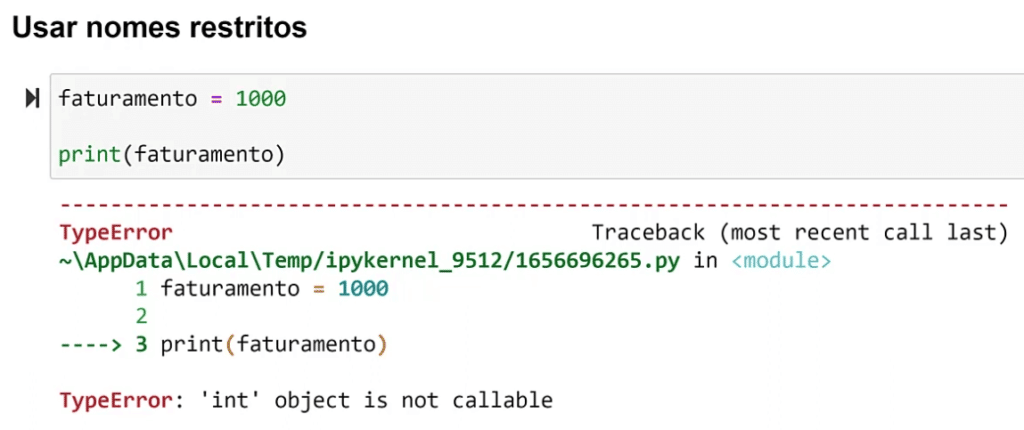Run the cell with the play icon
This screenshot has height=430, width=1024.
pos(33,99)
